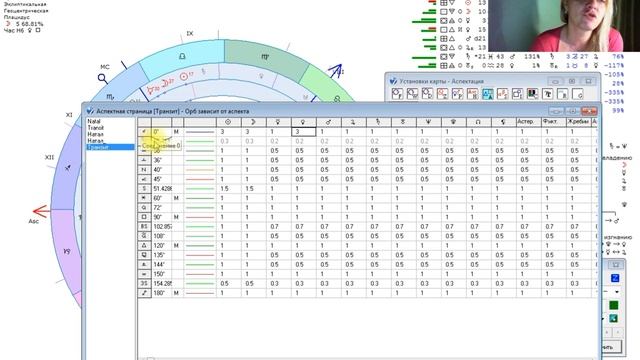Select the opposition 180° aspect symbol button

(144, 293)
